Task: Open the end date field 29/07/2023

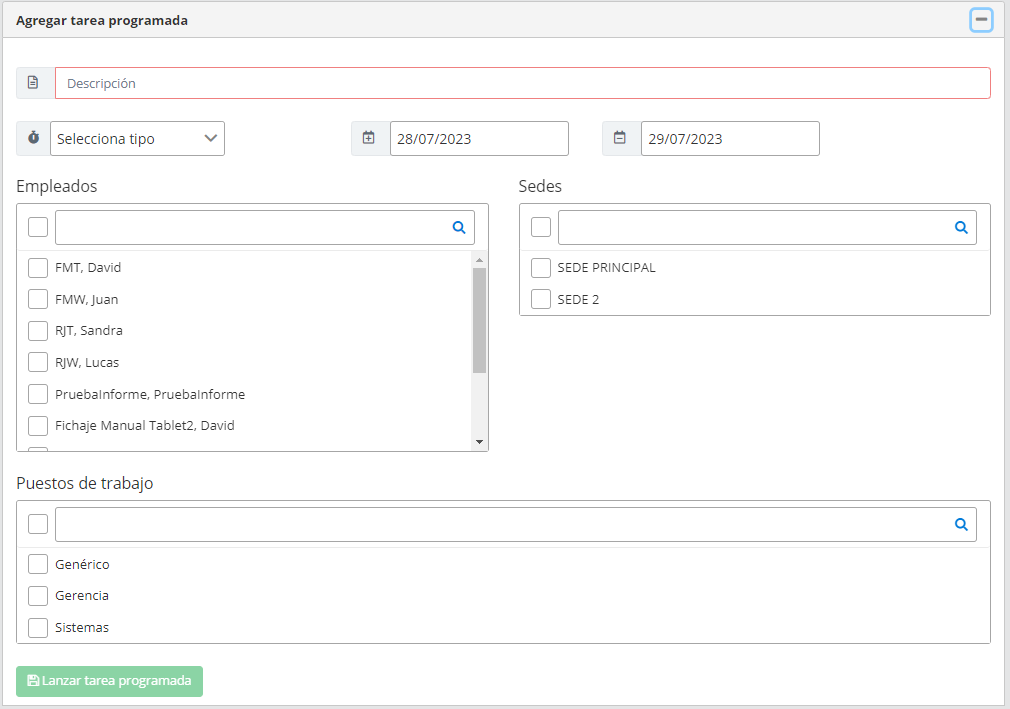Action: click(729, 139)
